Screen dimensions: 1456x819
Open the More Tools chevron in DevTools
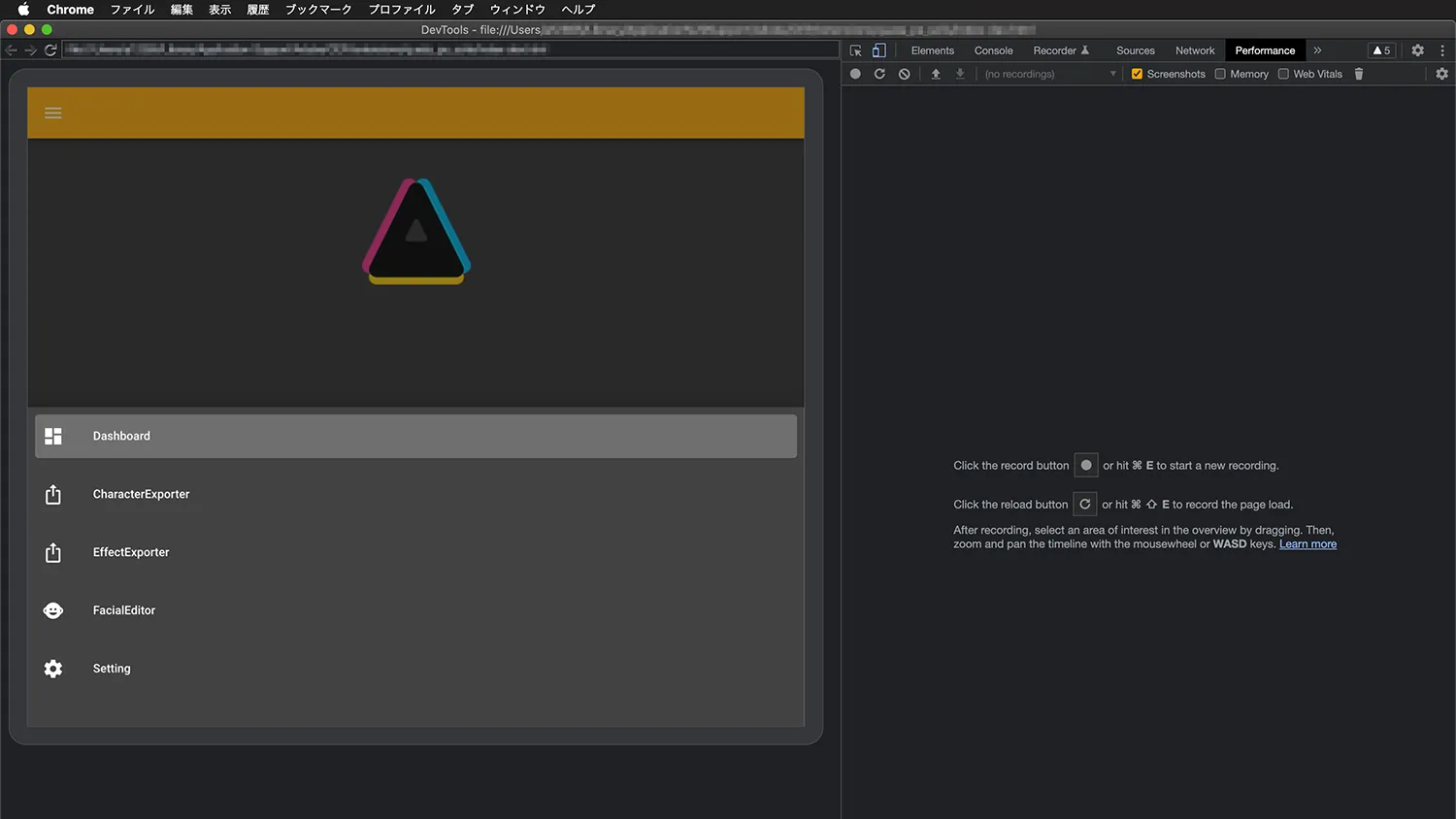tap(1318, 49)
